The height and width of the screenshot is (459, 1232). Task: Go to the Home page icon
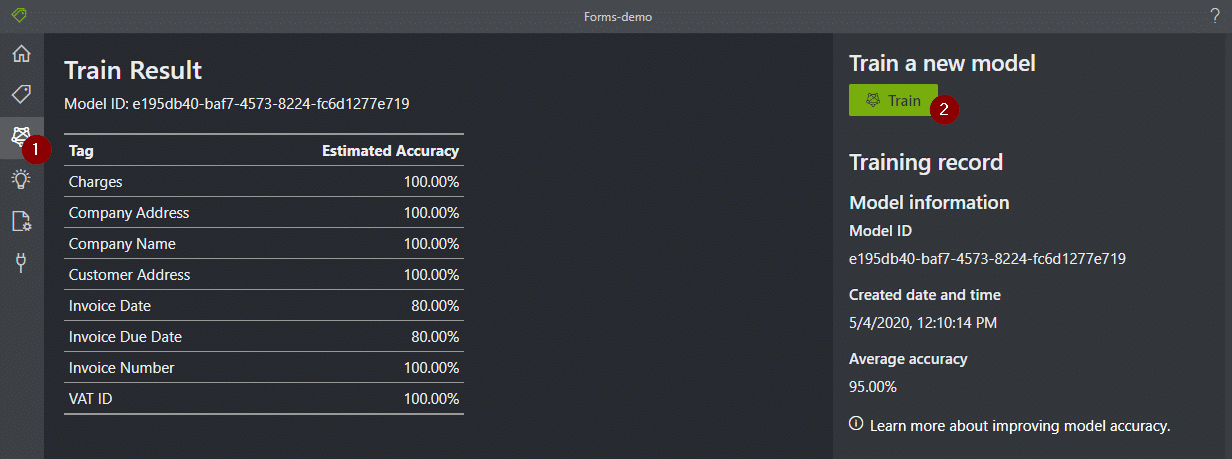click(21, 54)
